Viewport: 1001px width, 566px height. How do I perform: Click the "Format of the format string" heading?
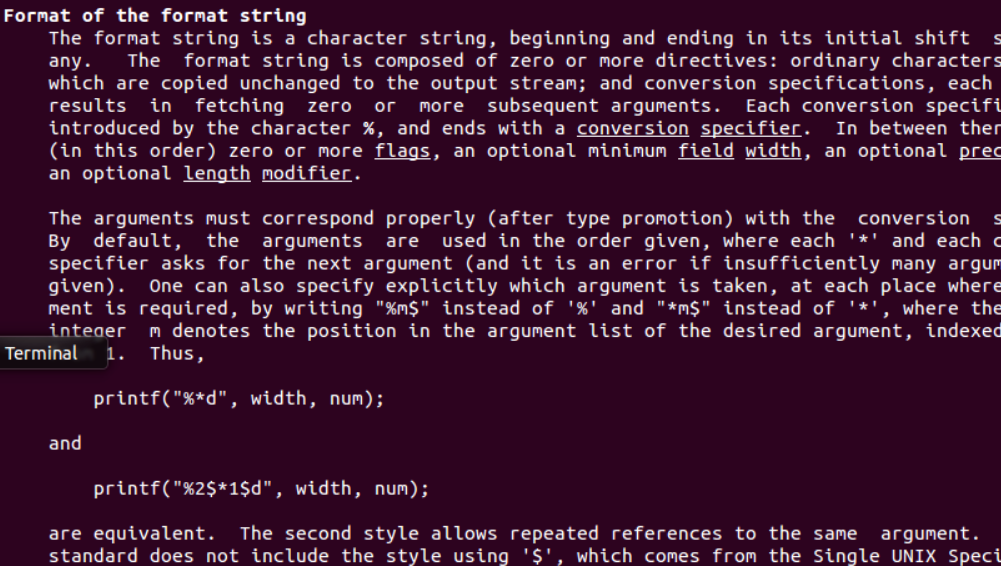[155, 17]
